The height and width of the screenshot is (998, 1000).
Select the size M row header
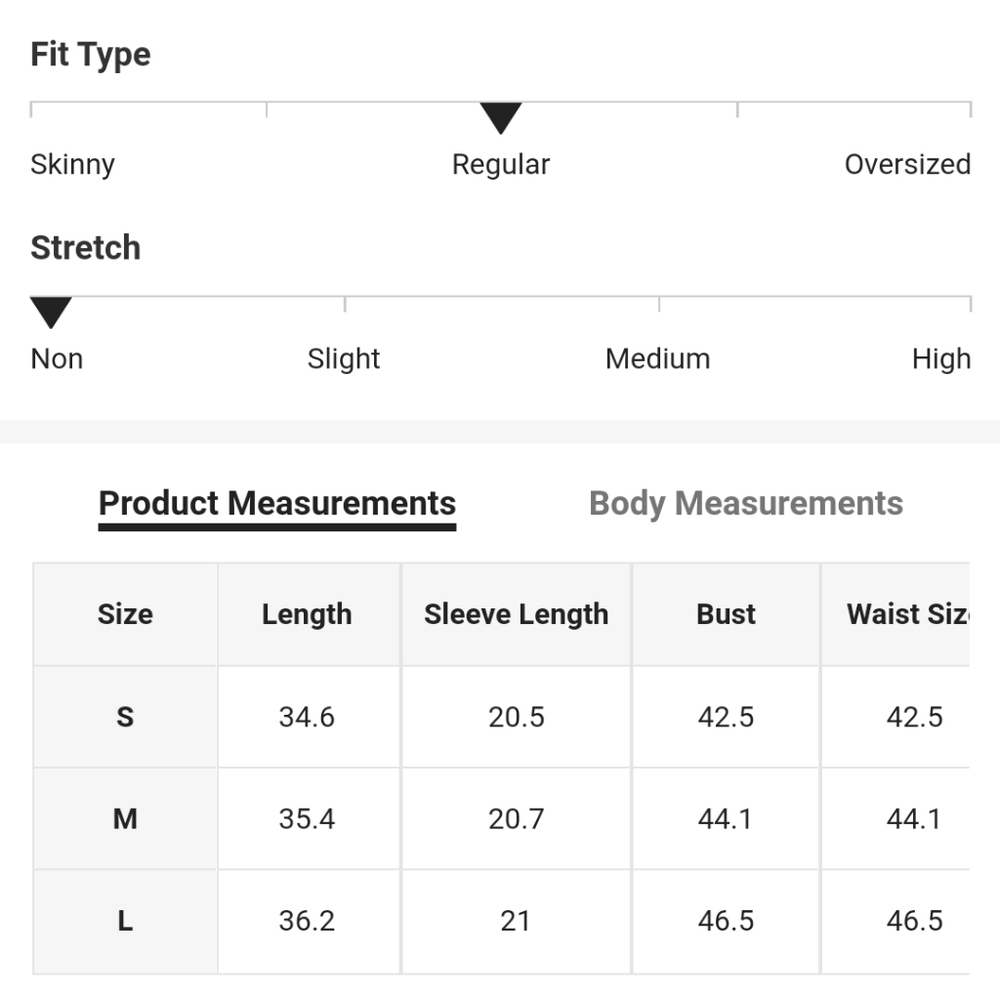coord(125,819)
